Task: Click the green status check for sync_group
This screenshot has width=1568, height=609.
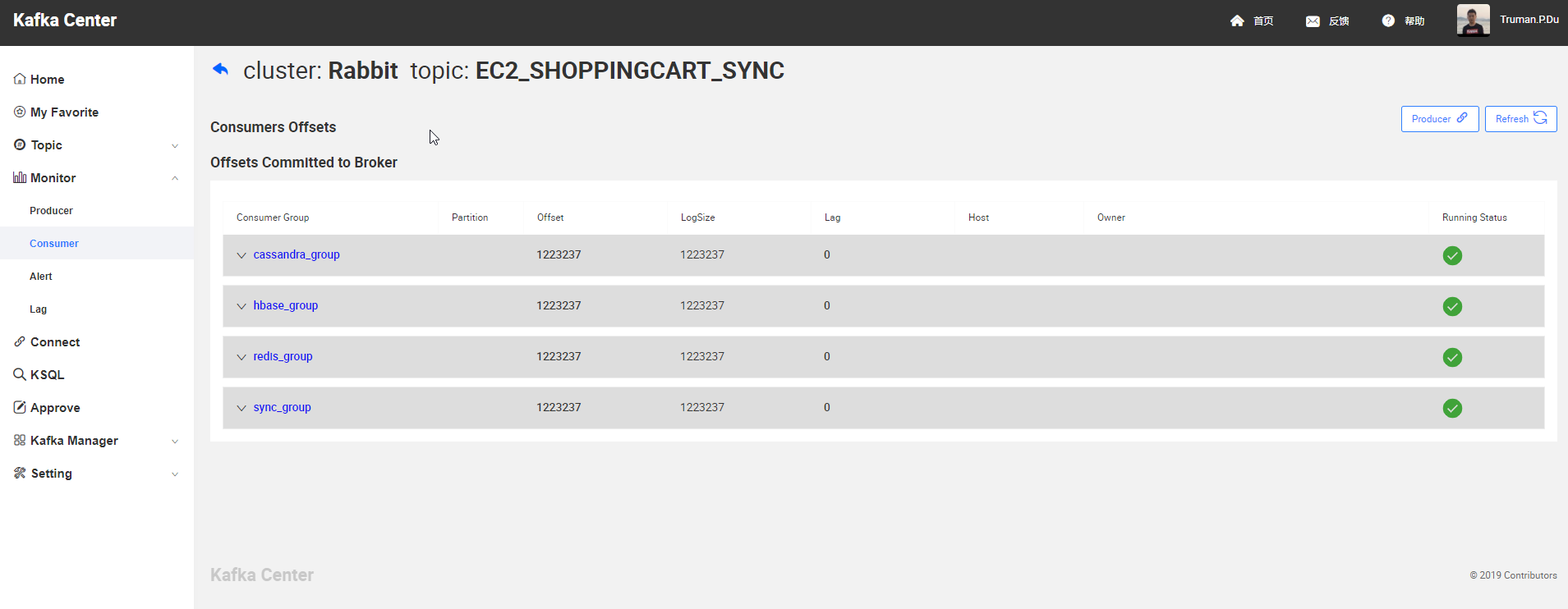Action: click(x=1452, y=408)
